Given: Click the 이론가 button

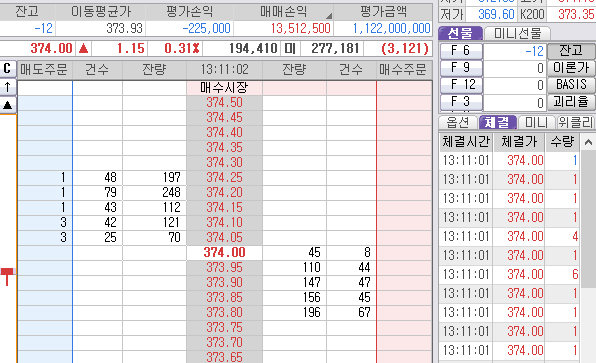Looking at the screenshot, I should pos(571,68).
